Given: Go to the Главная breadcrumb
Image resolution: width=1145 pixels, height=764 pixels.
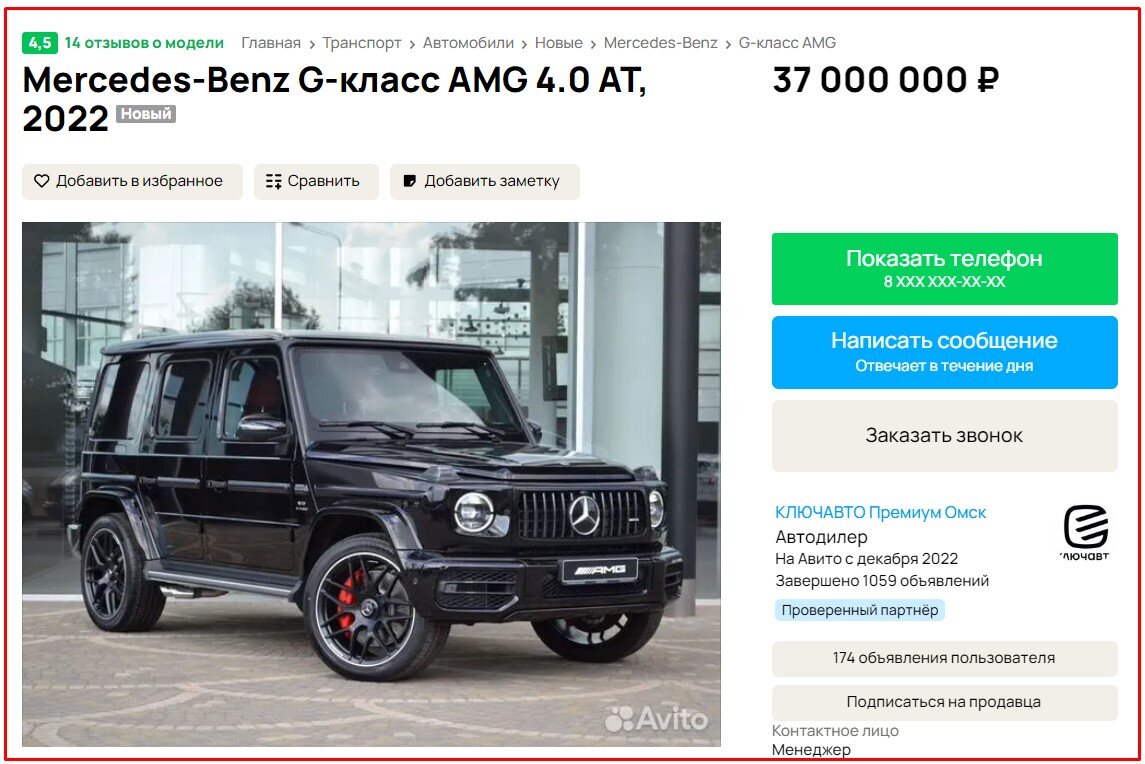Looking at the screenshot, I should tap(271, 43).
